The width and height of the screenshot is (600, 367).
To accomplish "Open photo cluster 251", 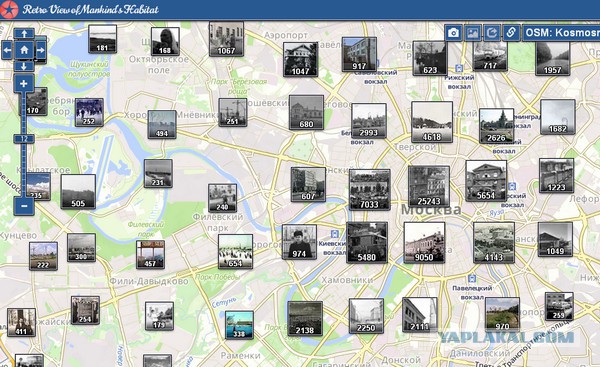I will click(x=233, y=112).
